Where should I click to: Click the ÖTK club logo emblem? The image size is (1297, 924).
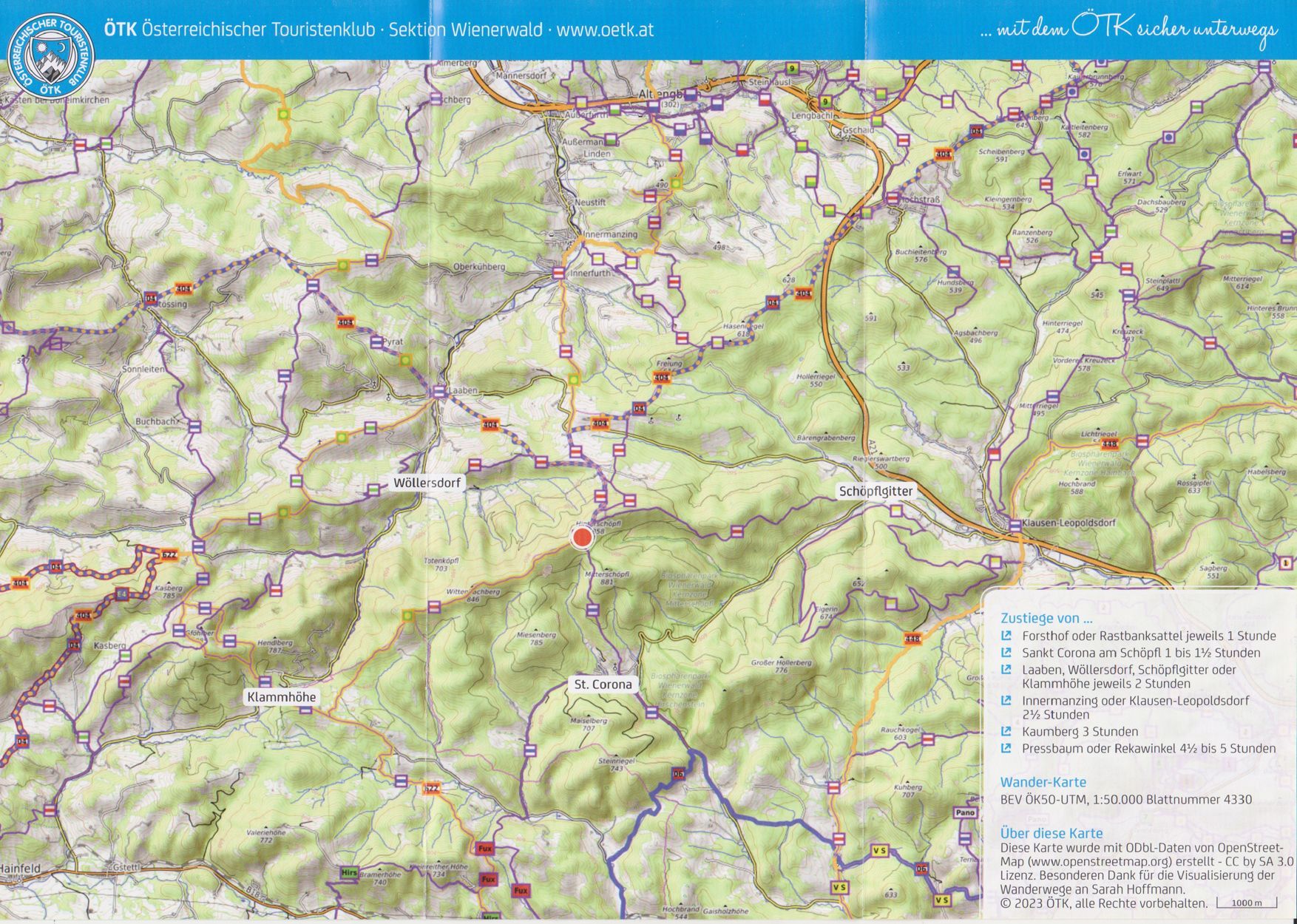click(x=50, y=55)
